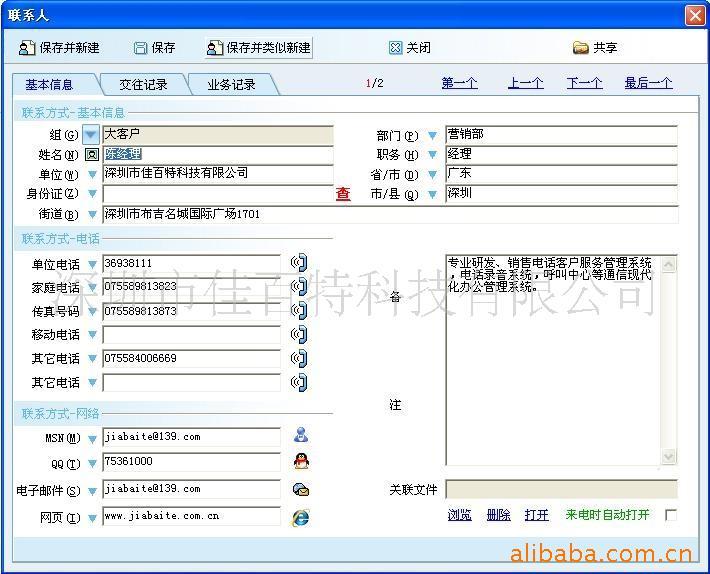Click phone icon beside last empty 其它电话
The height and width of the screenshot is (574, 710).
pos(299,382)
